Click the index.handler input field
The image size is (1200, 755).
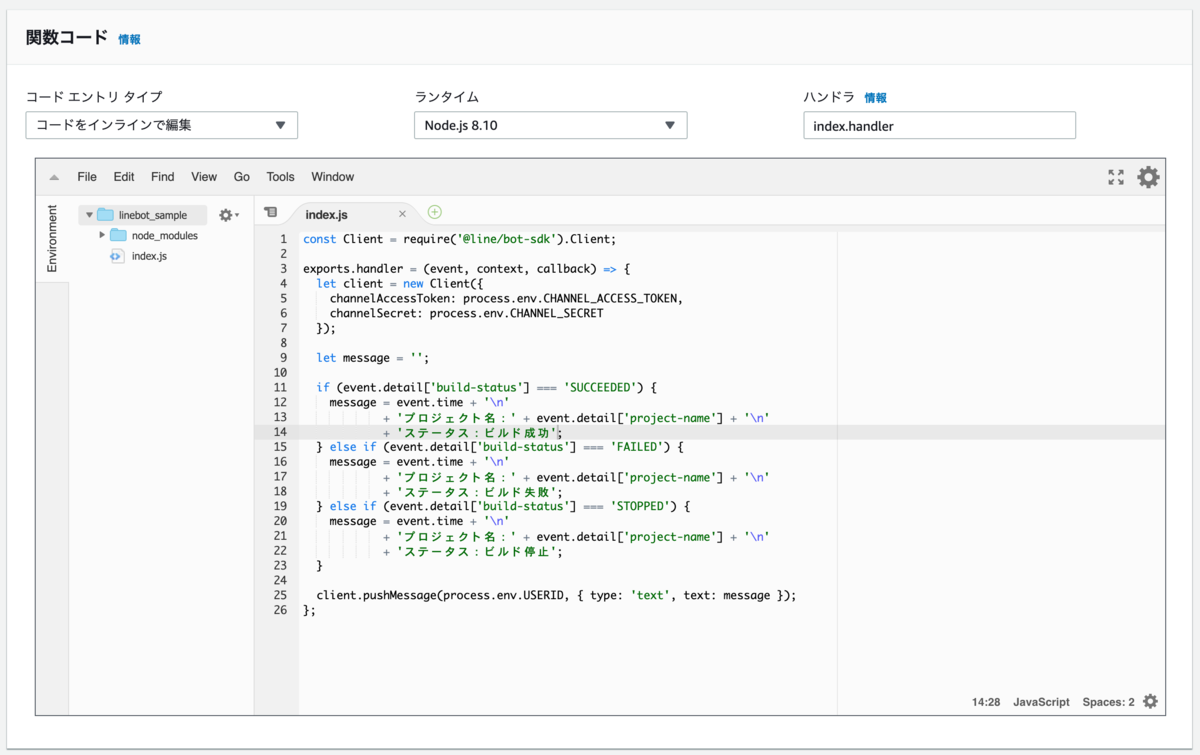[x=939, y=125]
